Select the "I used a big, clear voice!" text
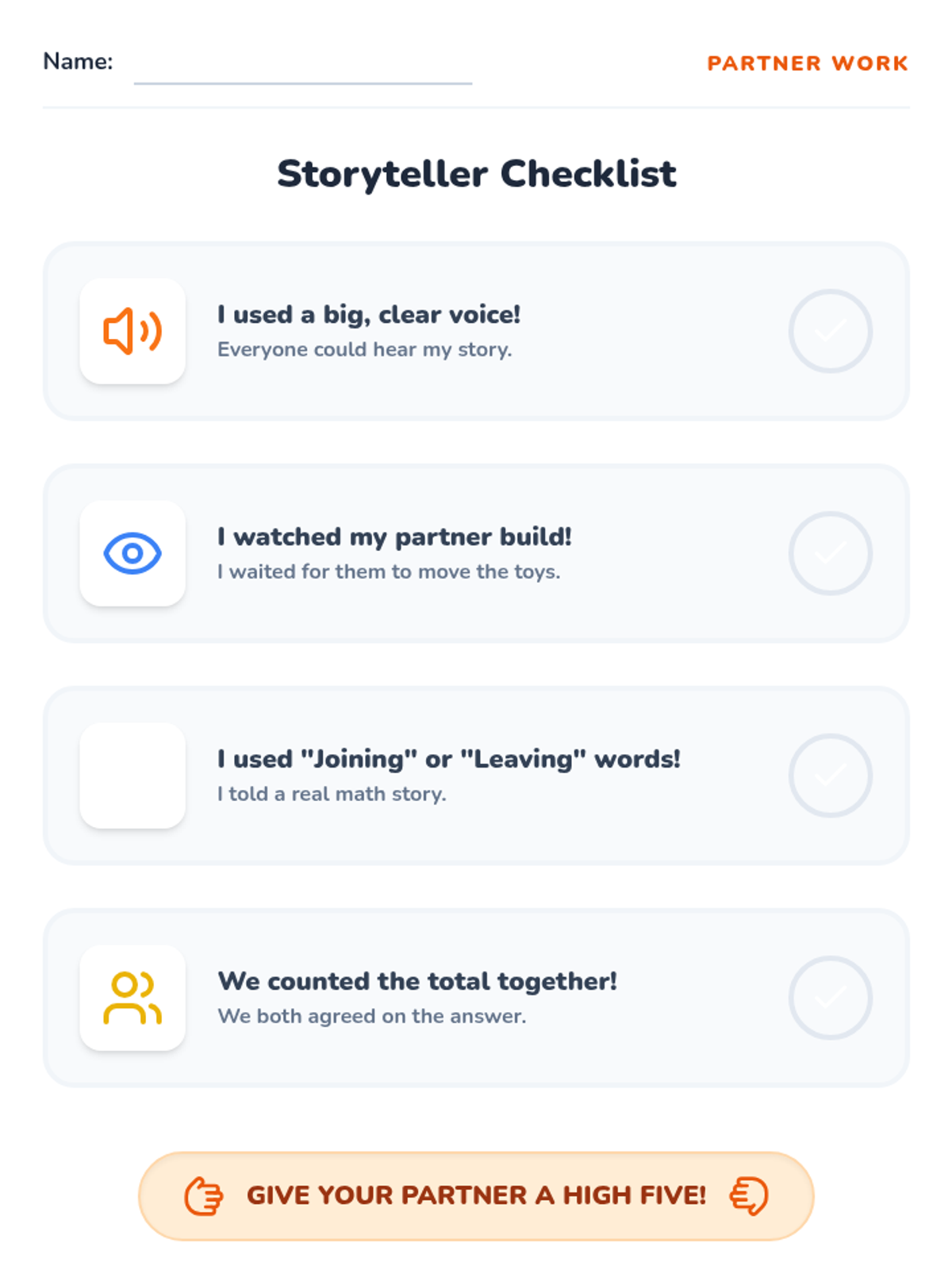Viewport: 952px width, 1270px height. pos(369,315)
